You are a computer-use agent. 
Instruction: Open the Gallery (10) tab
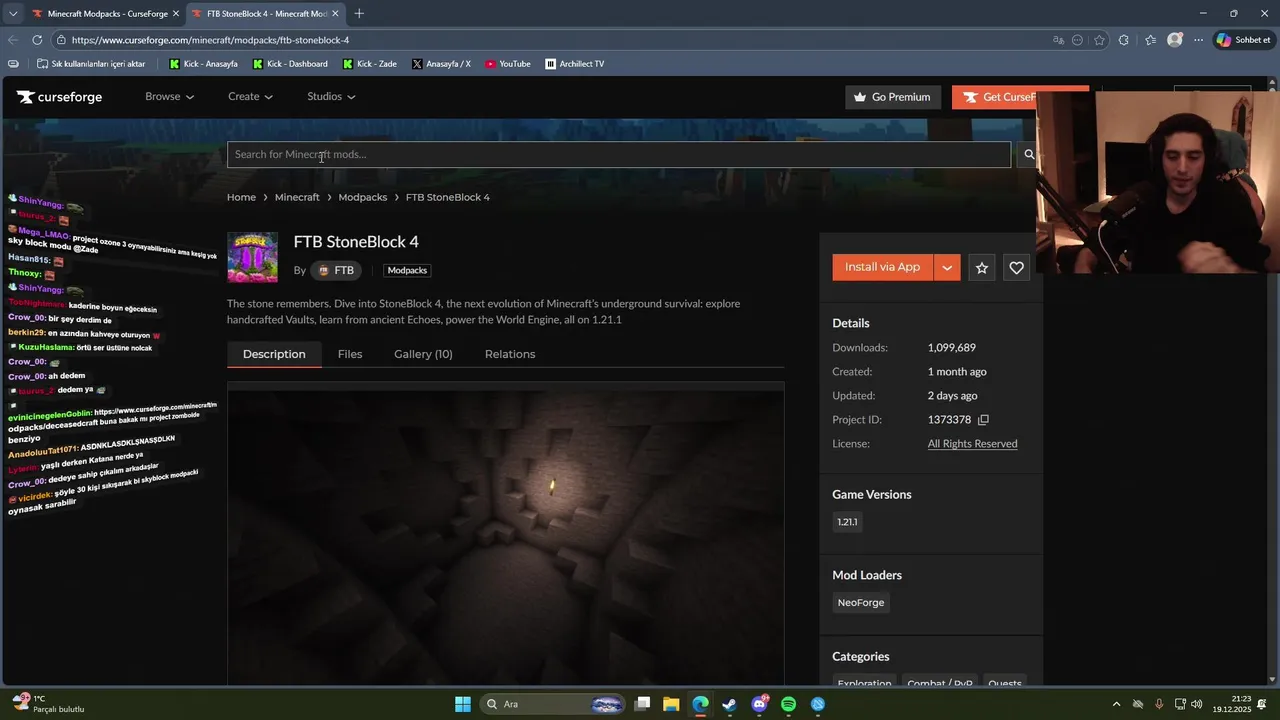[423, 354]
